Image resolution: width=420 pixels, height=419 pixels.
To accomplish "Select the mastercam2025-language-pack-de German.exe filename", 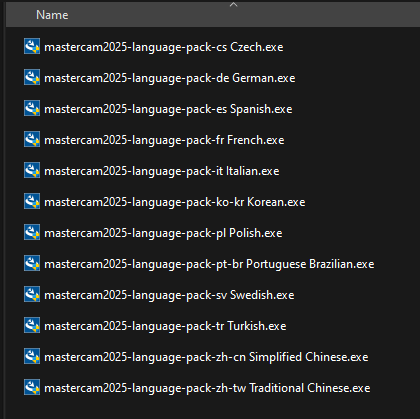I will (x=170, y=78).
